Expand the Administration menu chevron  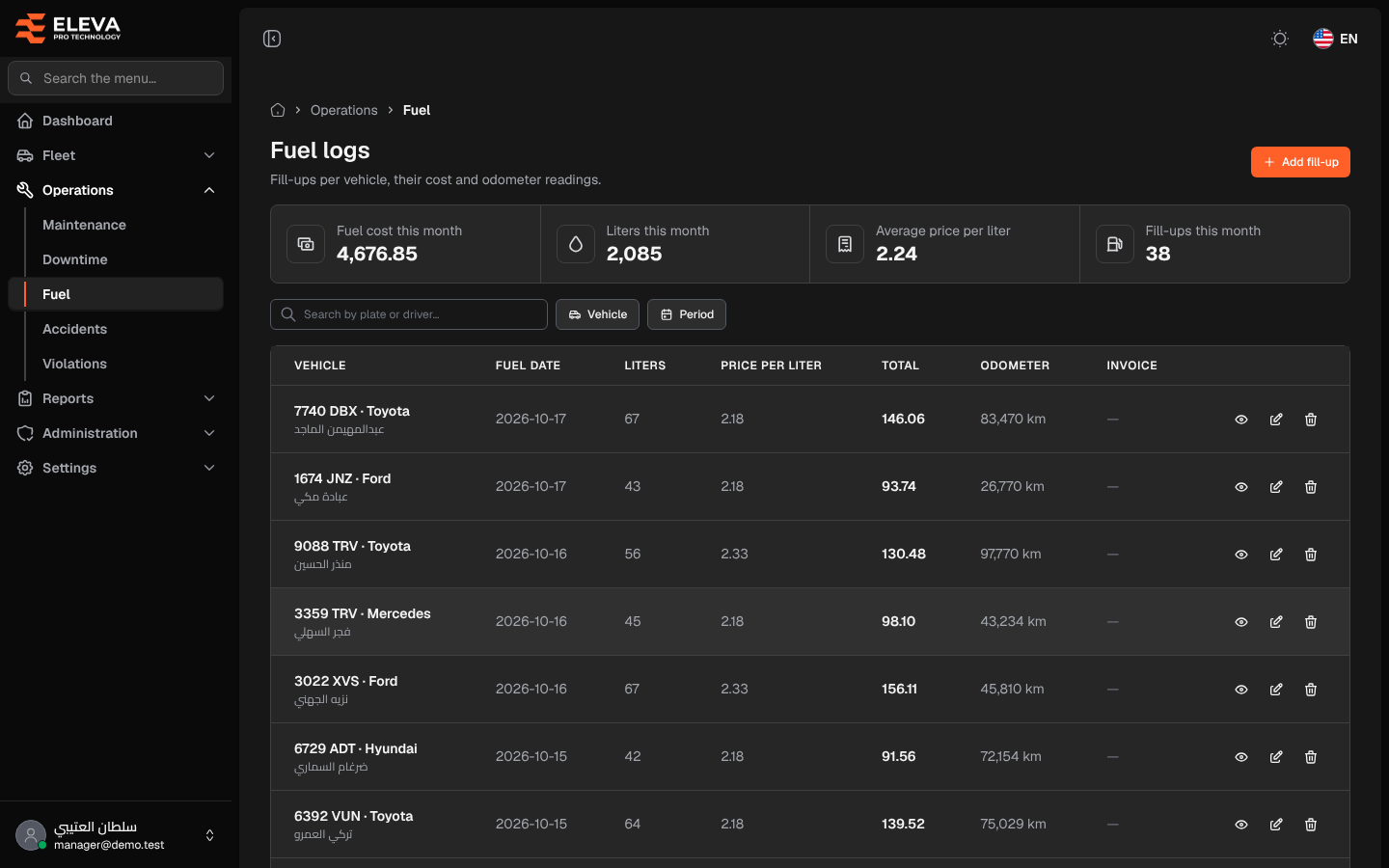209,433
